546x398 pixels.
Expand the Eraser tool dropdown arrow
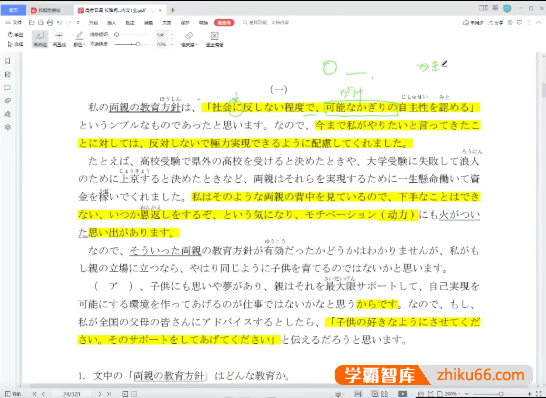click(196, 45)
